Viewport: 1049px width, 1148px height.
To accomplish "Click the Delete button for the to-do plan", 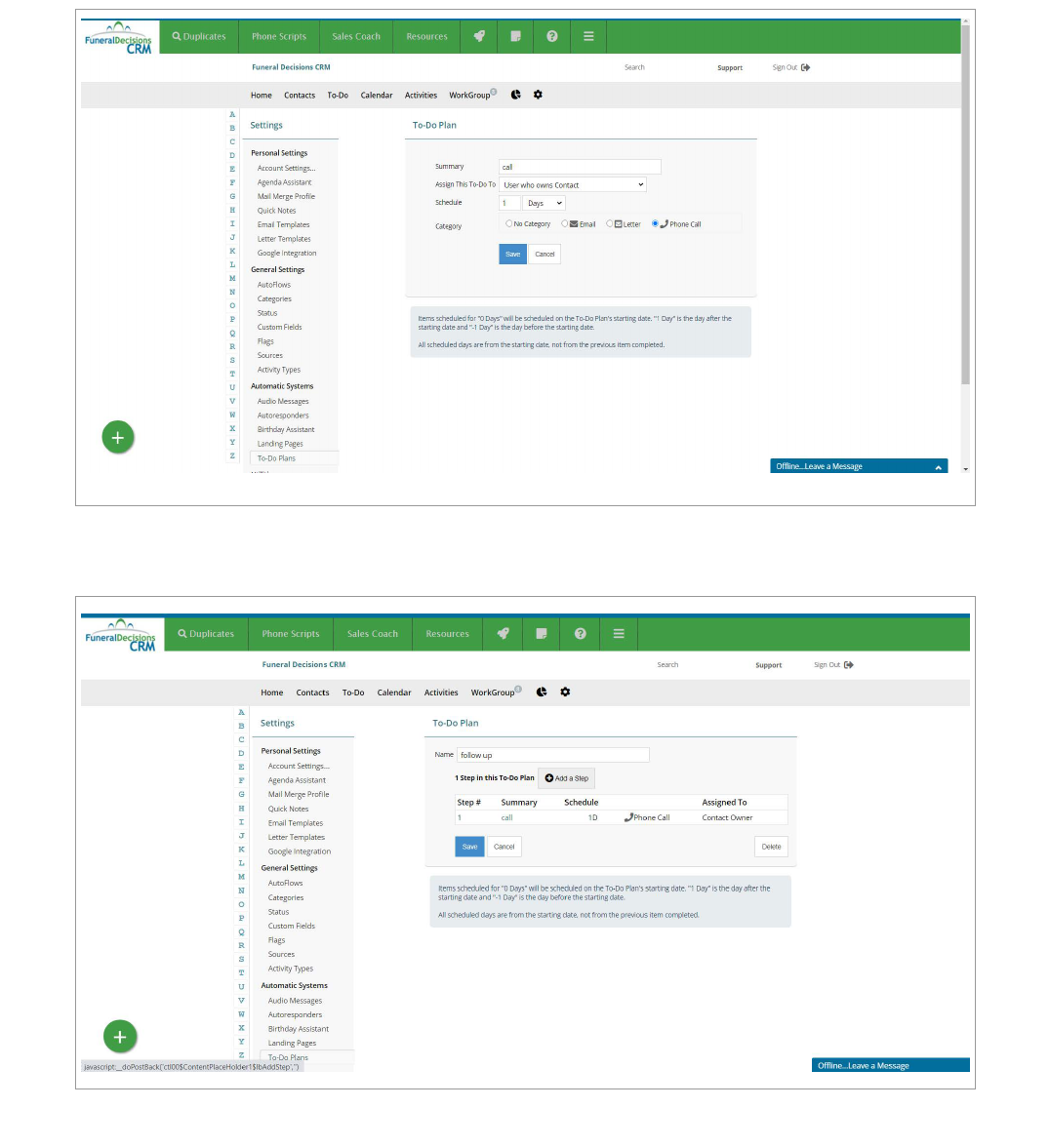I will click(x=771, y=847).
